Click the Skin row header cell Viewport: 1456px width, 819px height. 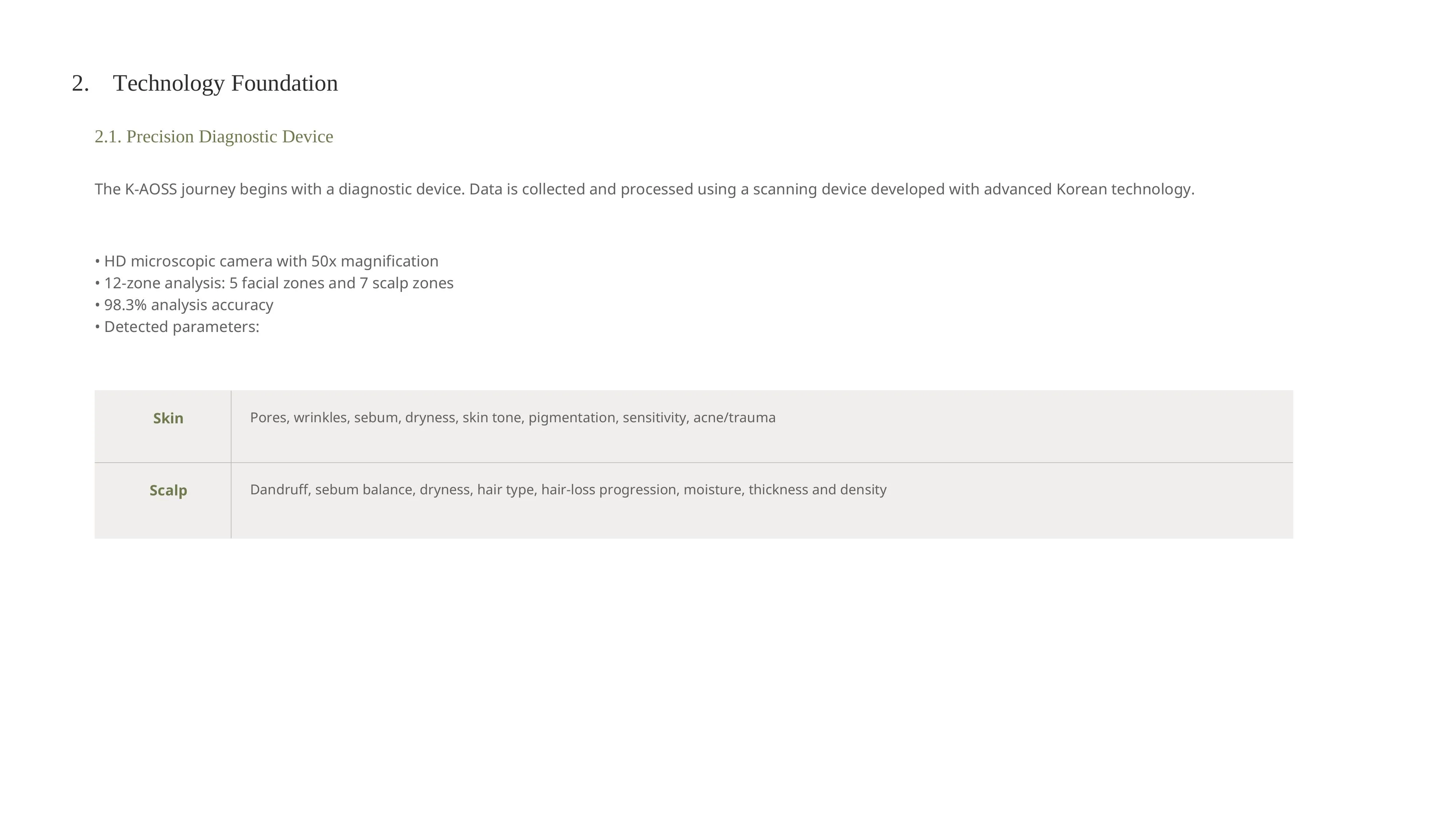tap(163, 426)
